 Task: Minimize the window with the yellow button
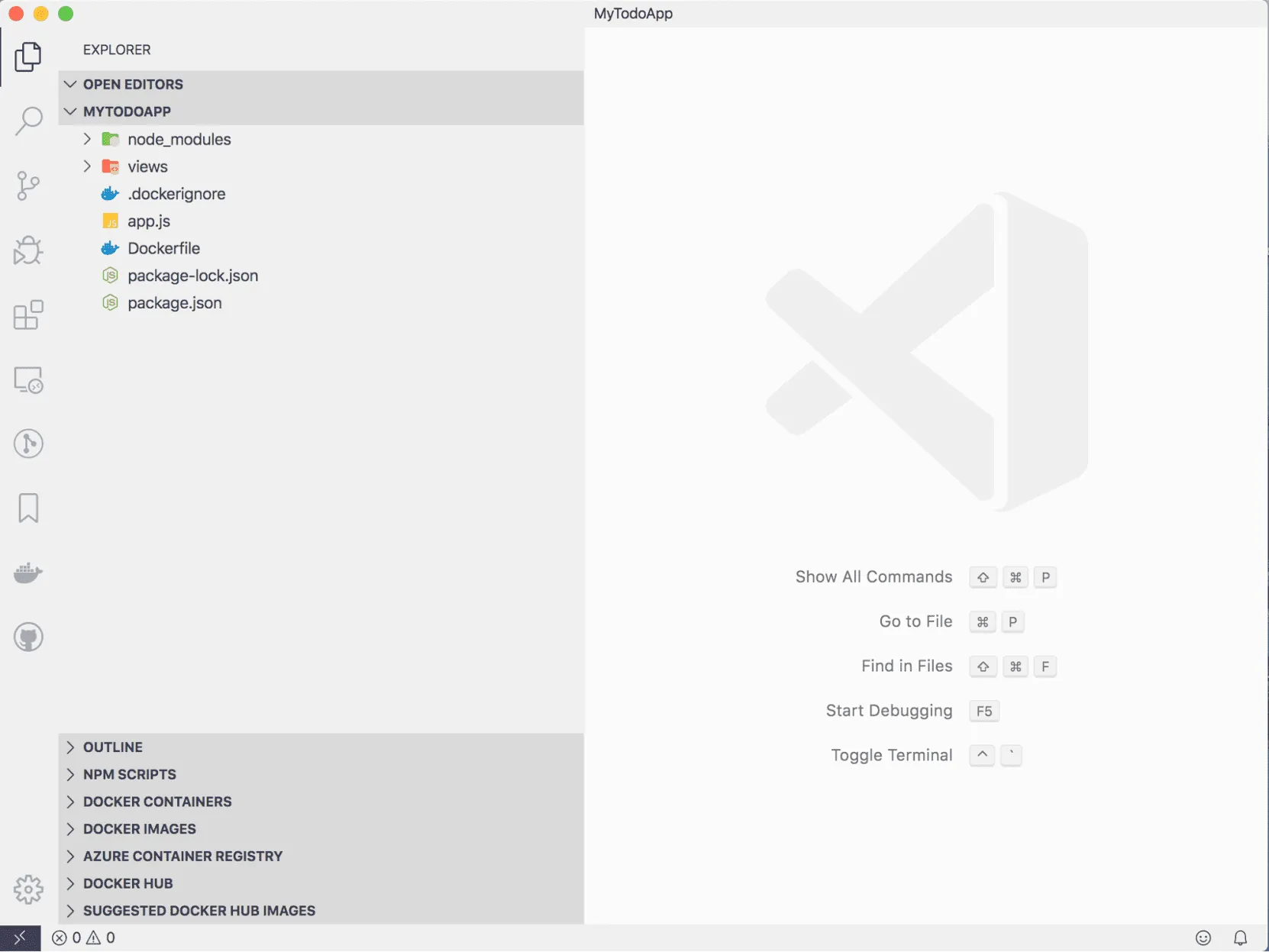41,14
